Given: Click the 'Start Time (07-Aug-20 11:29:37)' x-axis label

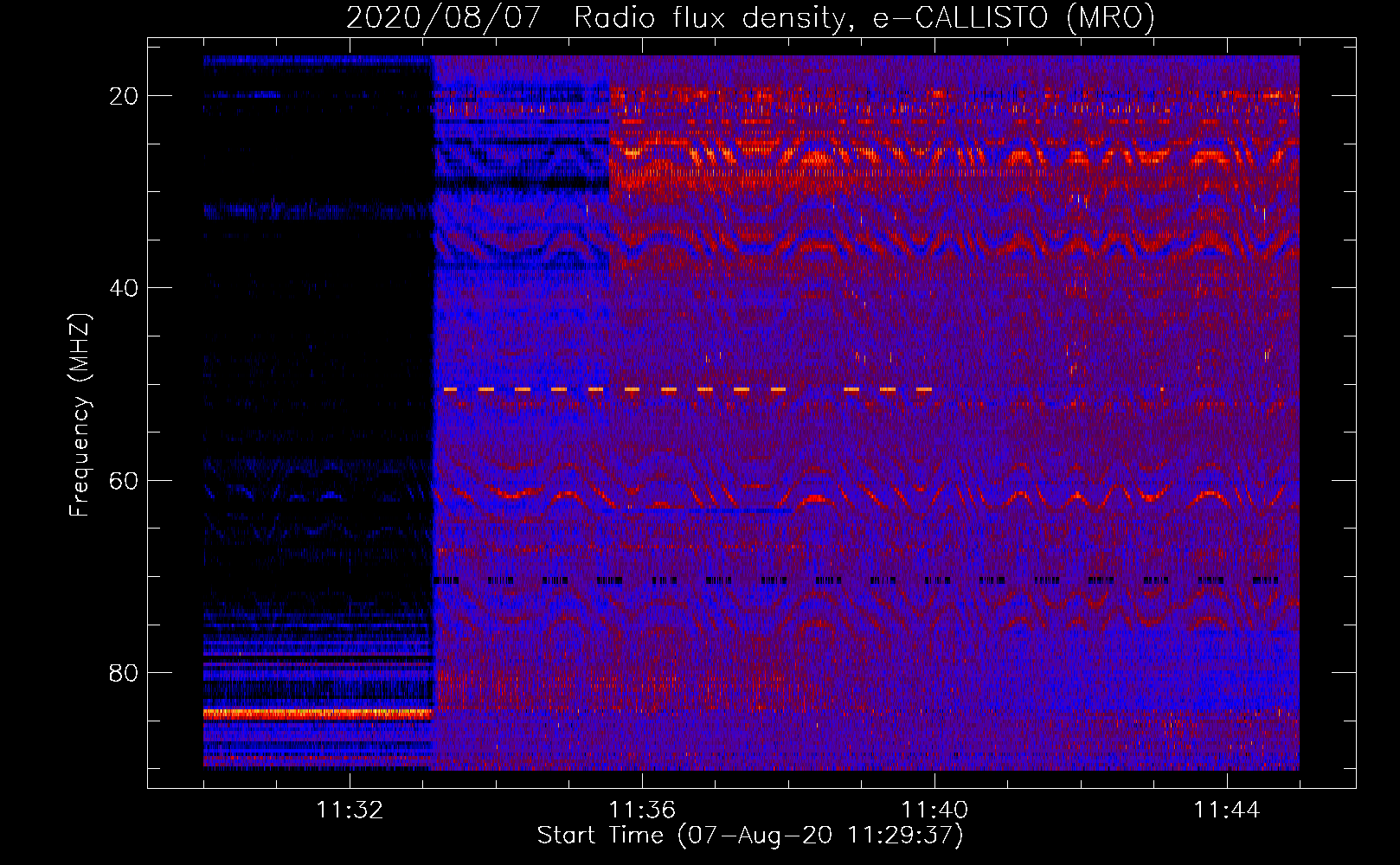Looking at the screenshot, I should [750, 836].
